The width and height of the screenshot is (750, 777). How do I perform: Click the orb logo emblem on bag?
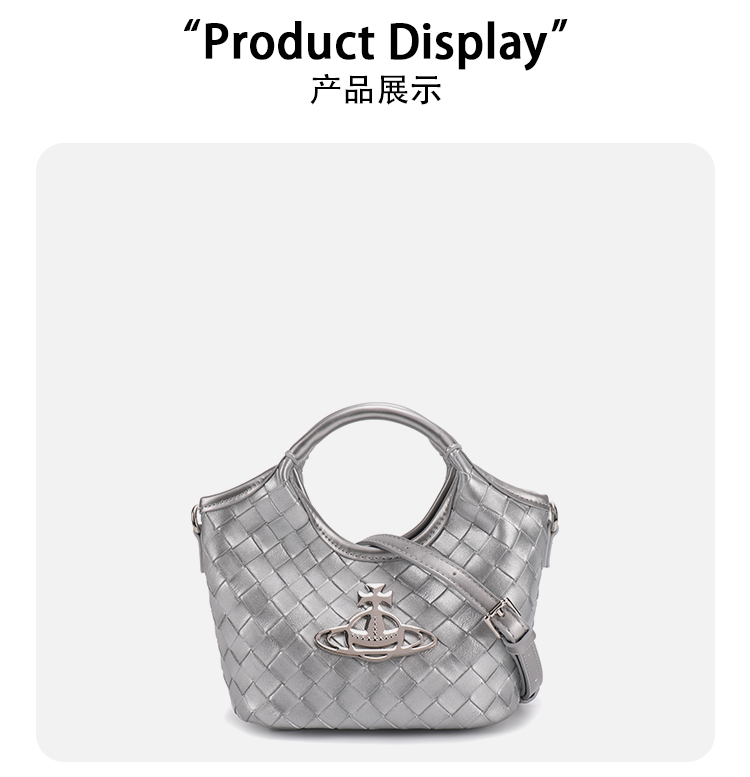click(x=375, y=623)
